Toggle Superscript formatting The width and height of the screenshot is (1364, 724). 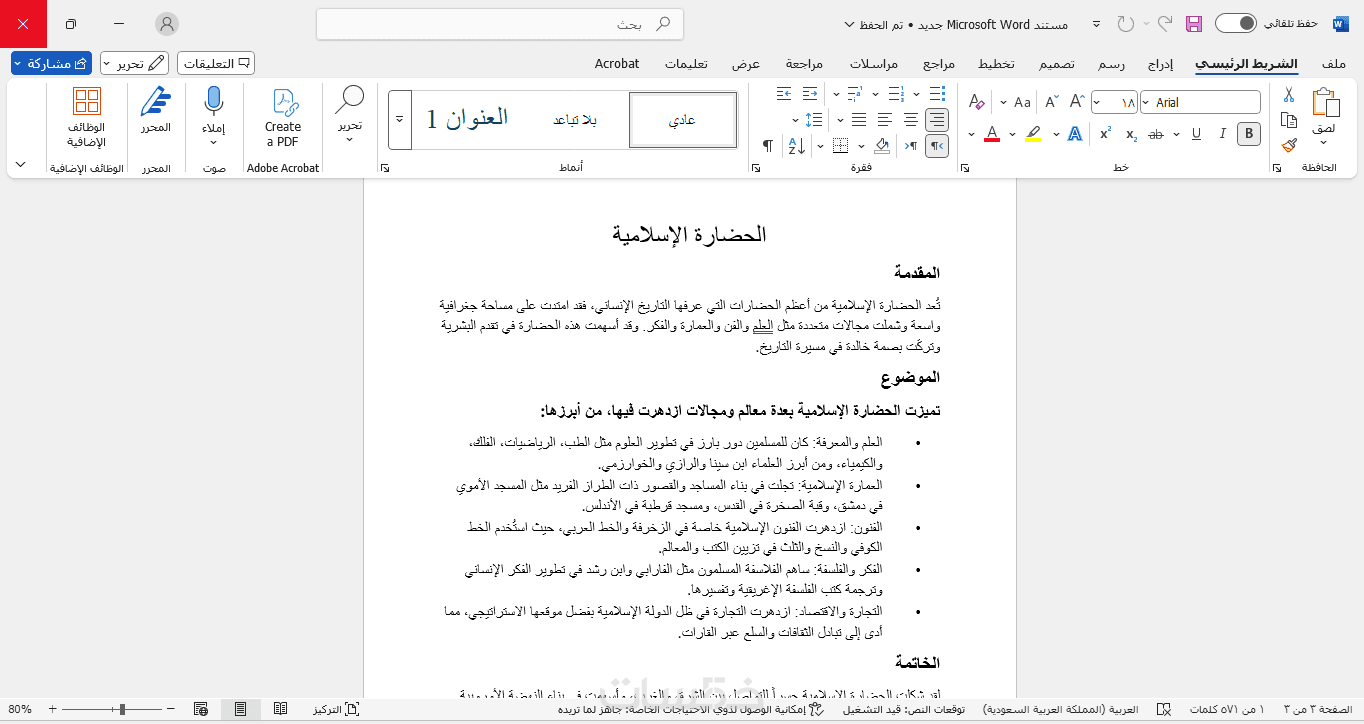[x=1105, y=134]
